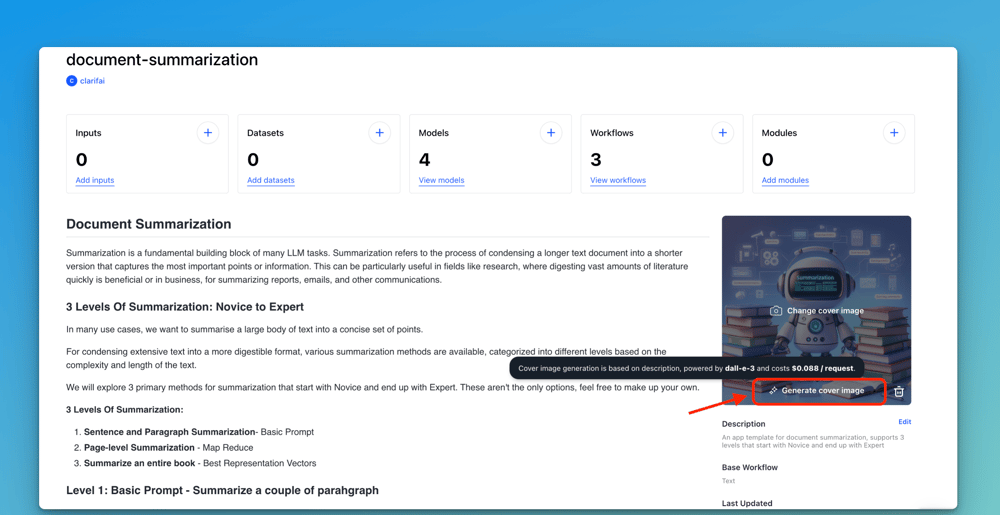Click the document-summarization app title

[x=162, y=60]
